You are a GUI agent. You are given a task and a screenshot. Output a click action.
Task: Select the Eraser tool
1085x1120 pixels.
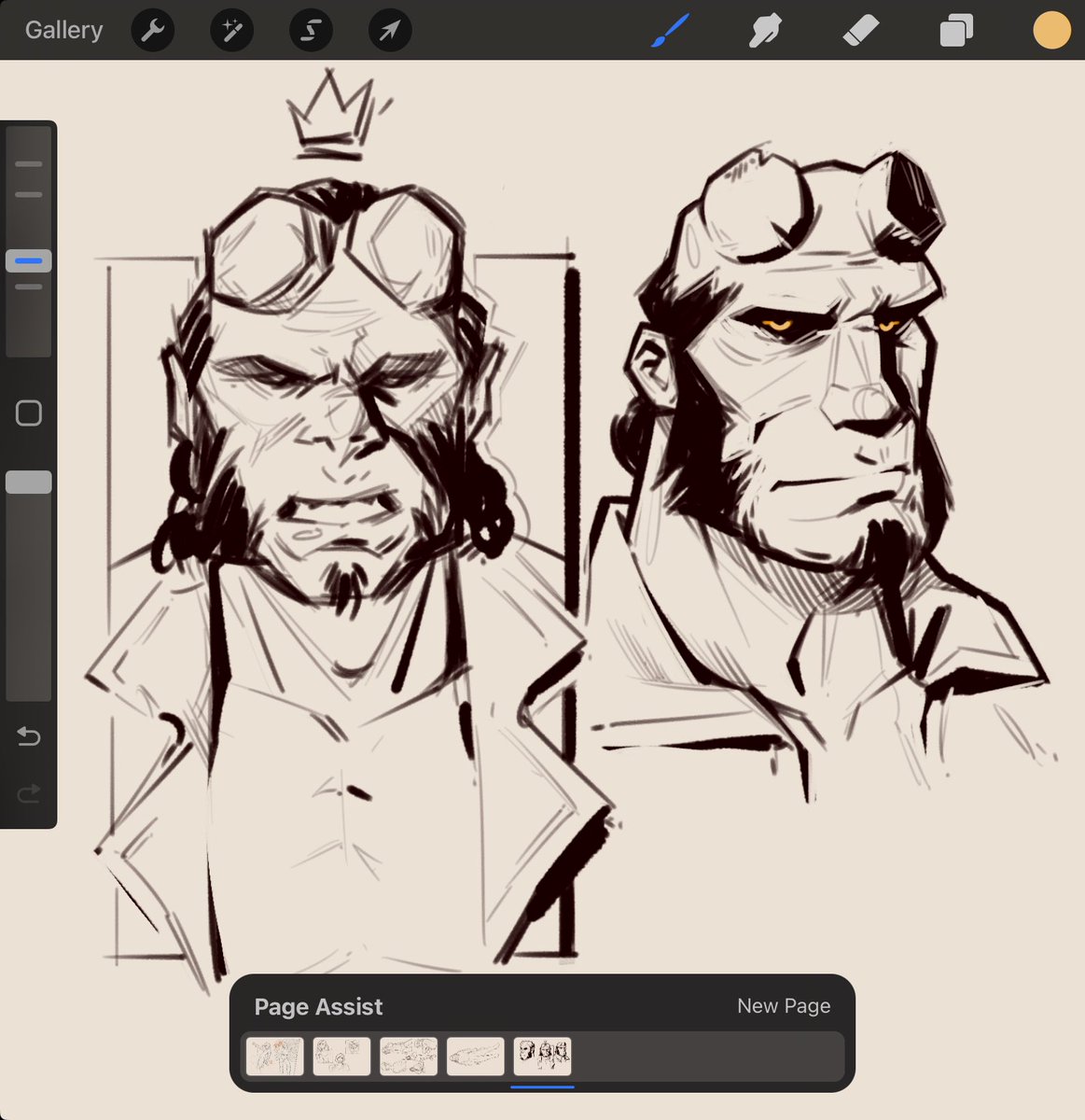(x=860, y=30)
